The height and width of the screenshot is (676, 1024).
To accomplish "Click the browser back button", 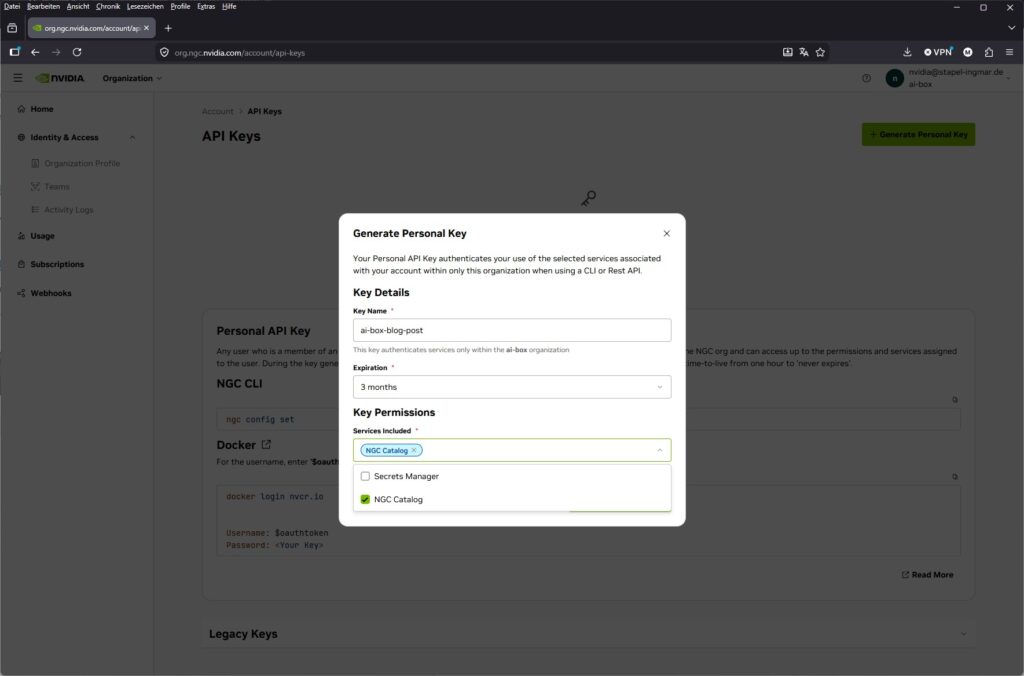I will (x=35, y=52).
